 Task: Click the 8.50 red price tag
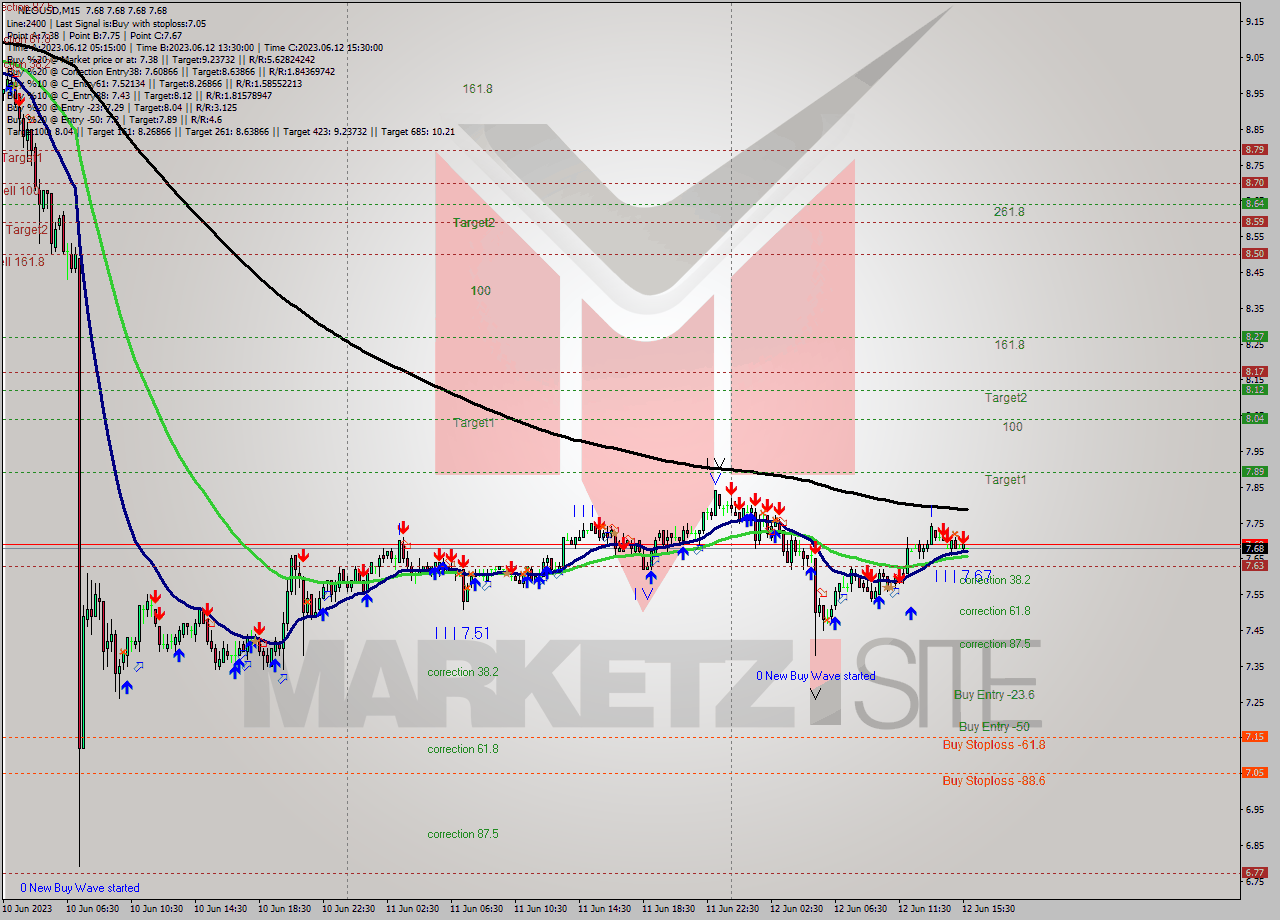click(1255, 253)
